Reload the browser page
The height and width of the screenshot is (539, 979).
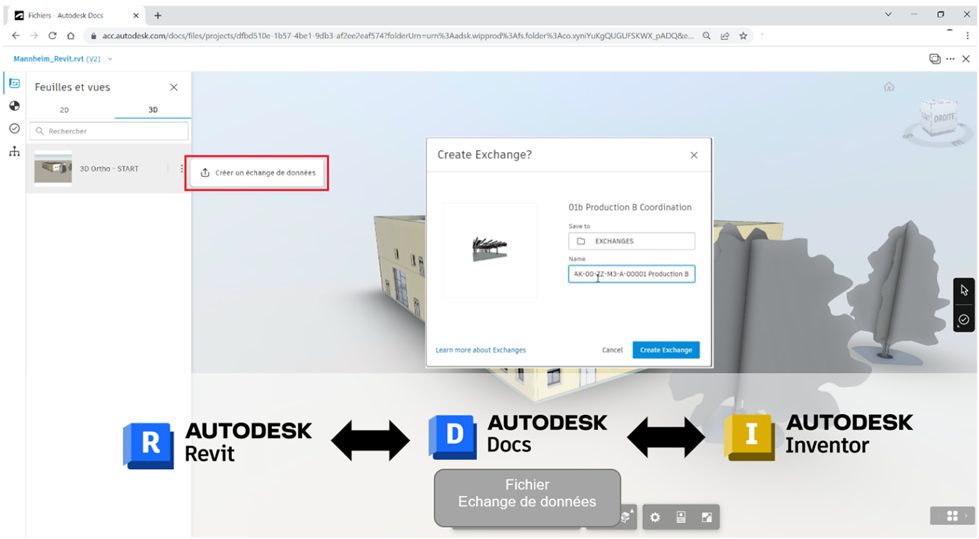(x=52, y=36)
